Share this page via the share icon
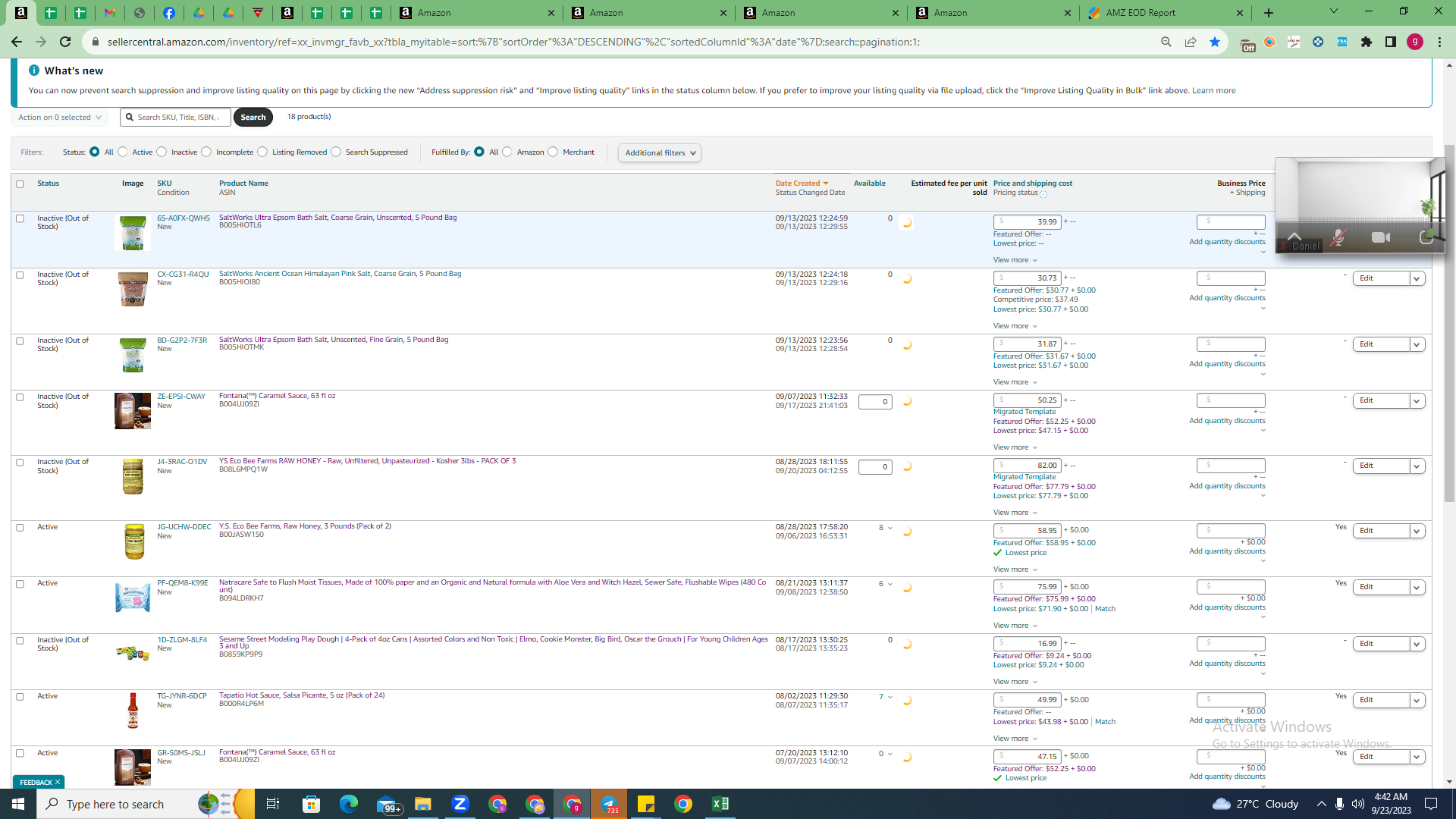This screenshot has height=819, width=1456. (1191, 42)
